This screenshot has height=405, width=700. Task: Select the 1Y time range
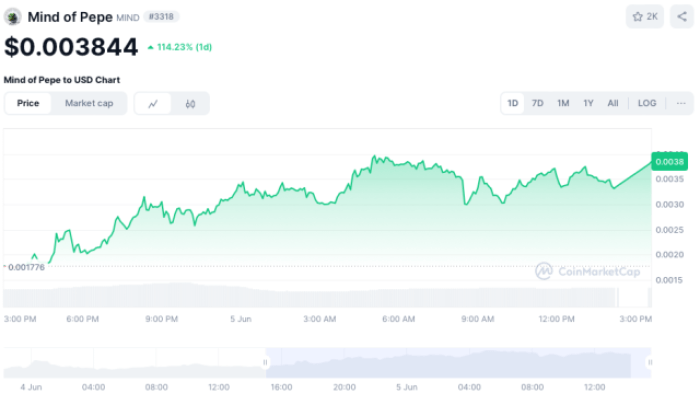point(588,103)
